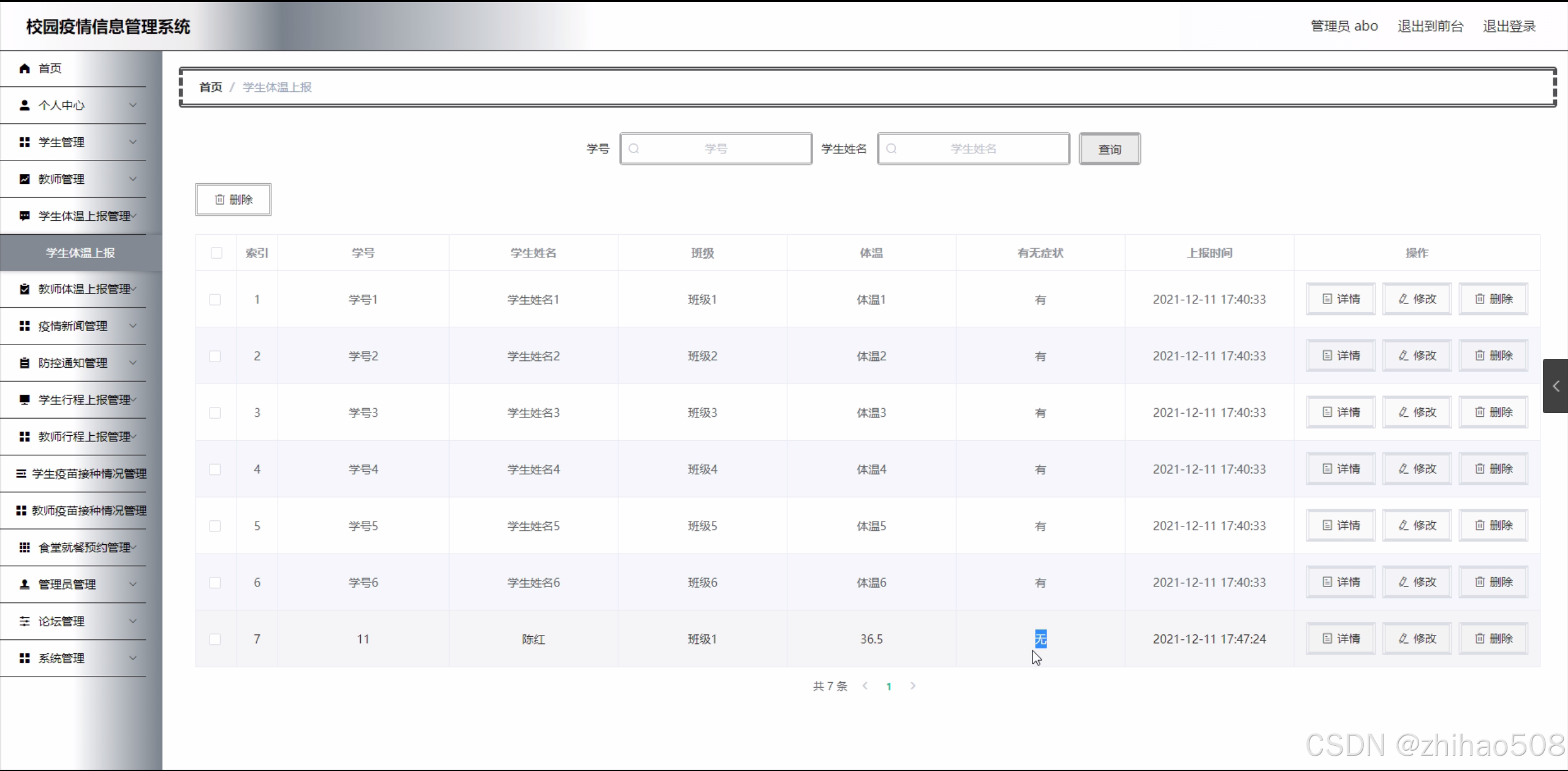Viewport: 1568px width, 771px height.
Task: Open the 学生体温上报 submenu item
Action: [80, 253]
